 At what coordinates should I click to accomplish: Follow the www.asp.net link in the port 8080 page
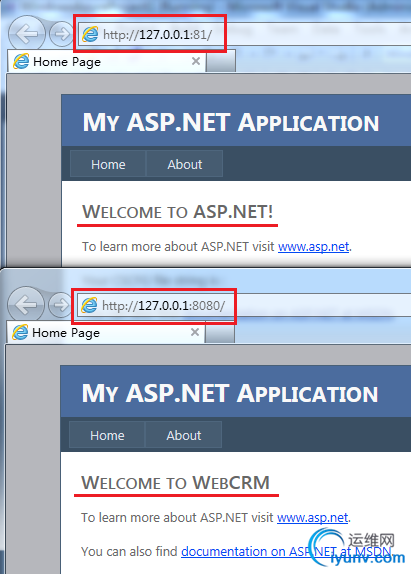[x=312, y=518]
